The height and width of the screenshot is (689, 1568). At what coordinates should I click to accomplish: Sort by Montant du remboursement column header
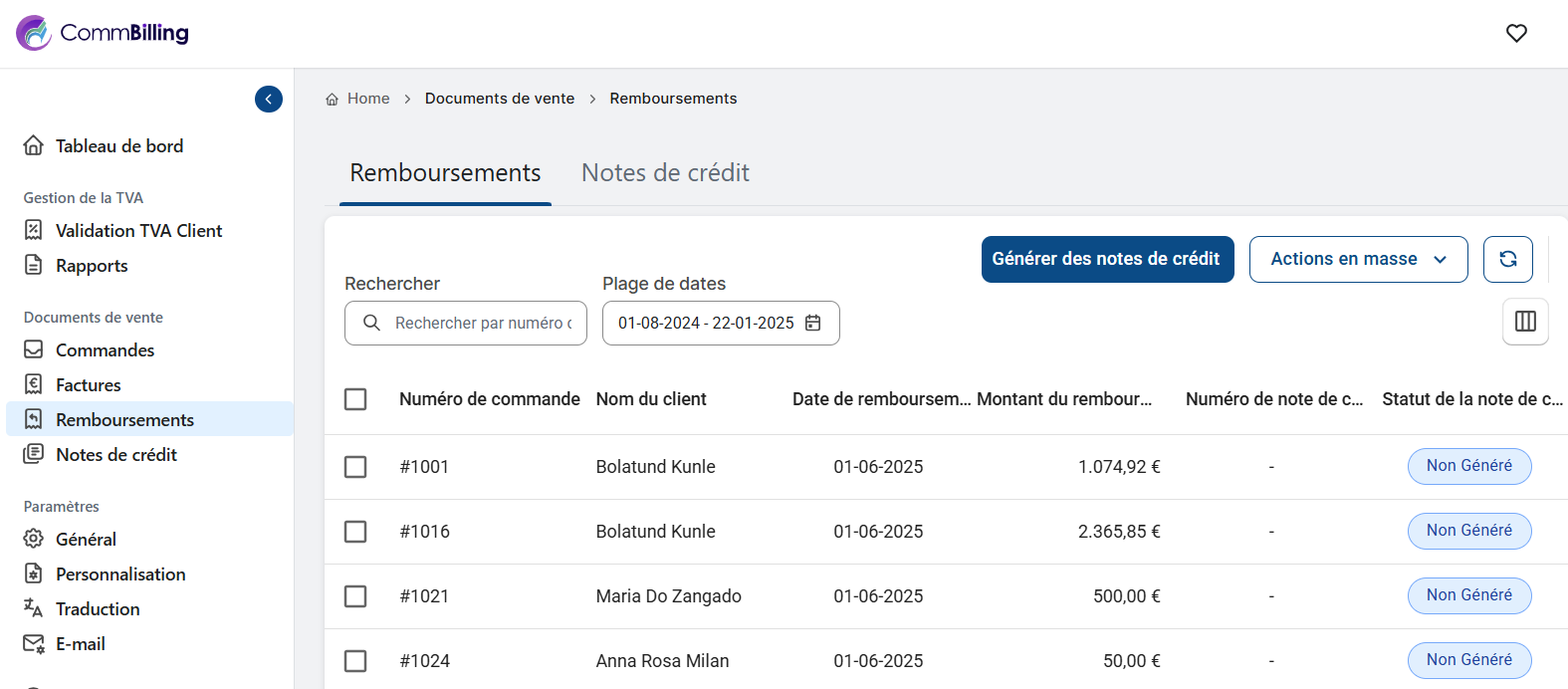click(x=1063, y=399)
